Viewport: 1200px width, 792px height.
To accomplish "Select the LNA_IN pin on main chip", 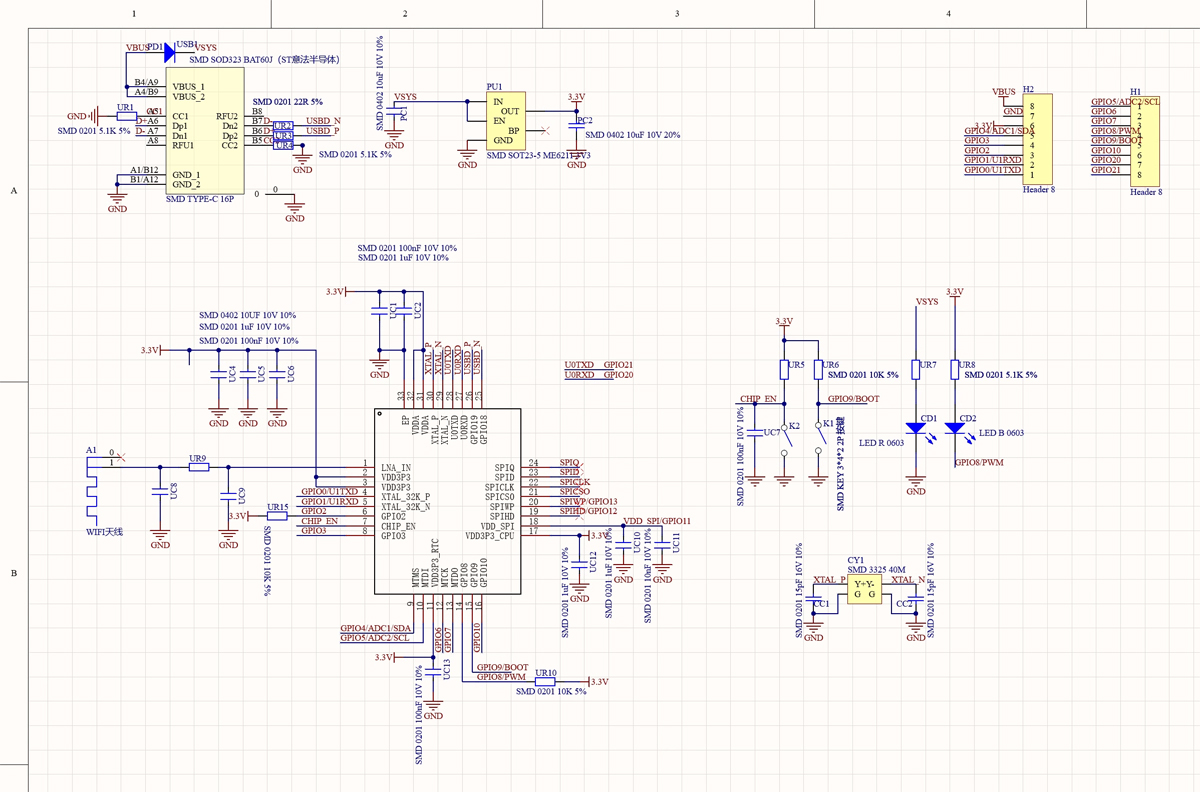I will [x=397, y=468].
